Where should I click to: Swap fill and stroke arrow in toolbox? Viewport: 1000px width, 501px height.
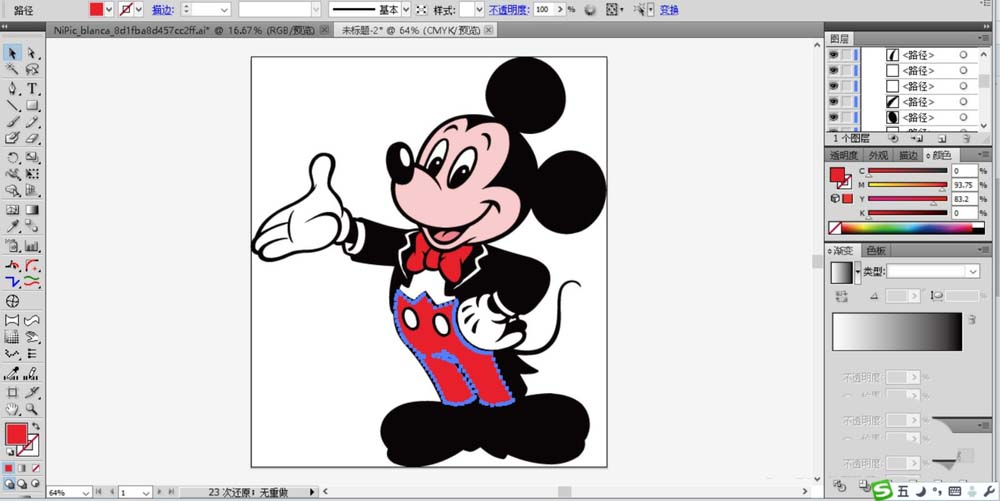pyautogui.click(x=36, y=426)
